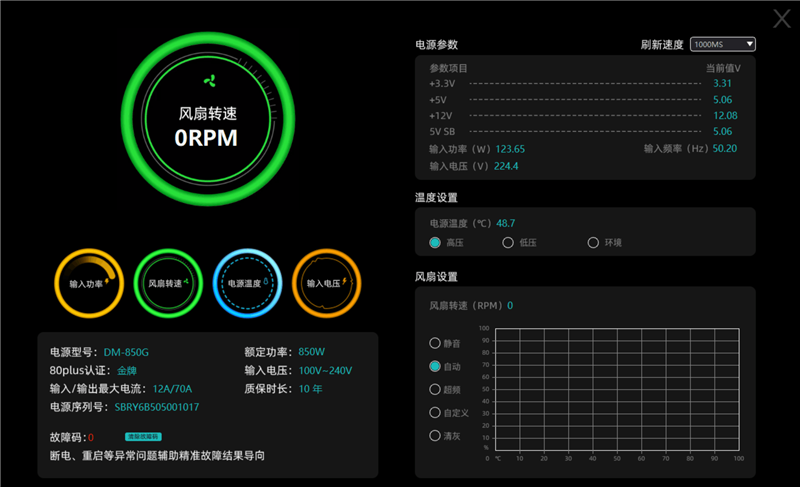This screenshot has width=800, height=487.
Task: Select the 输入功率 yellow circular gauge
Action: [x=89, y=283]
